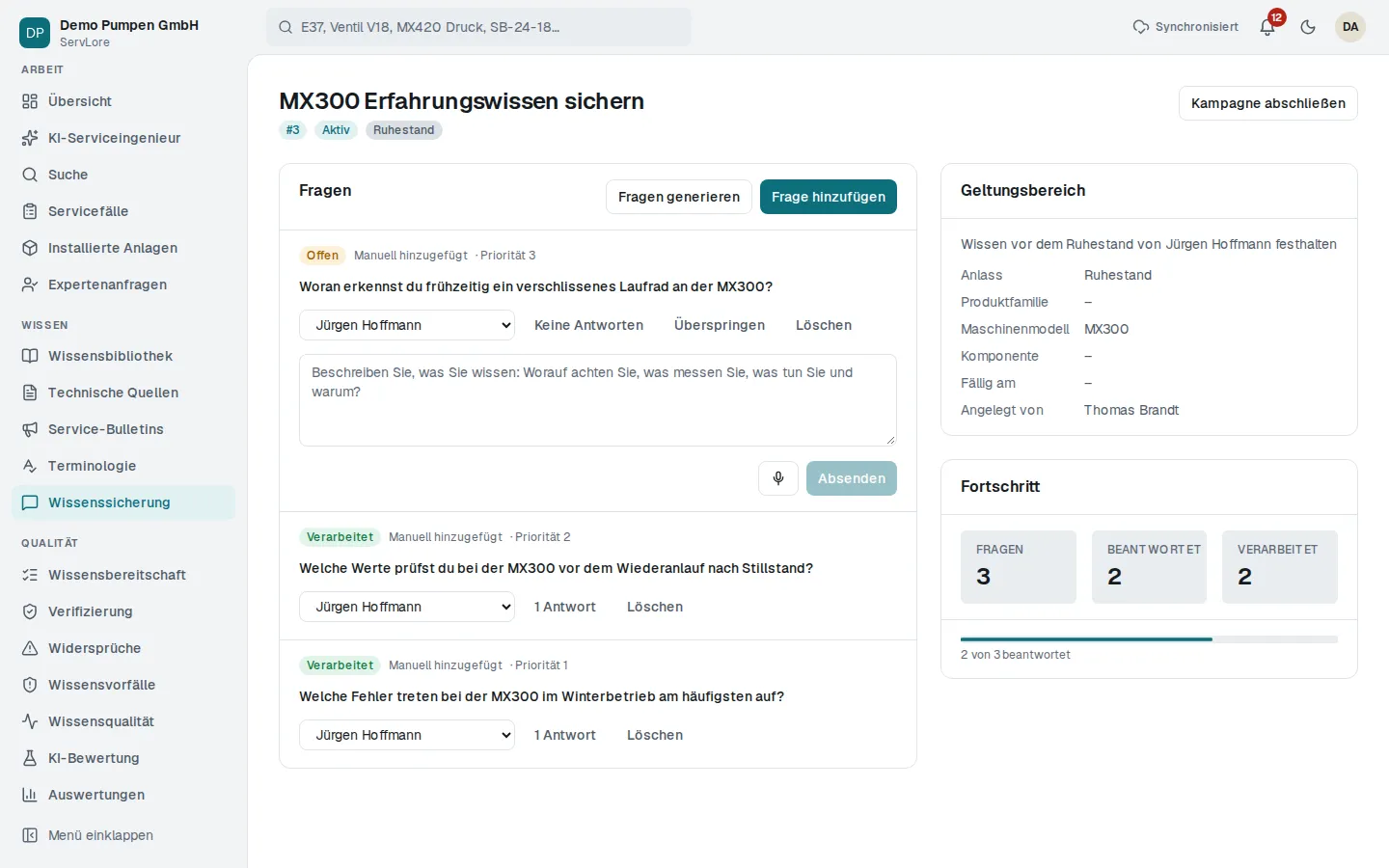Viewport: 1389px width, 868px height.
Task: Click Menü einklappen label
Action: 101,835
